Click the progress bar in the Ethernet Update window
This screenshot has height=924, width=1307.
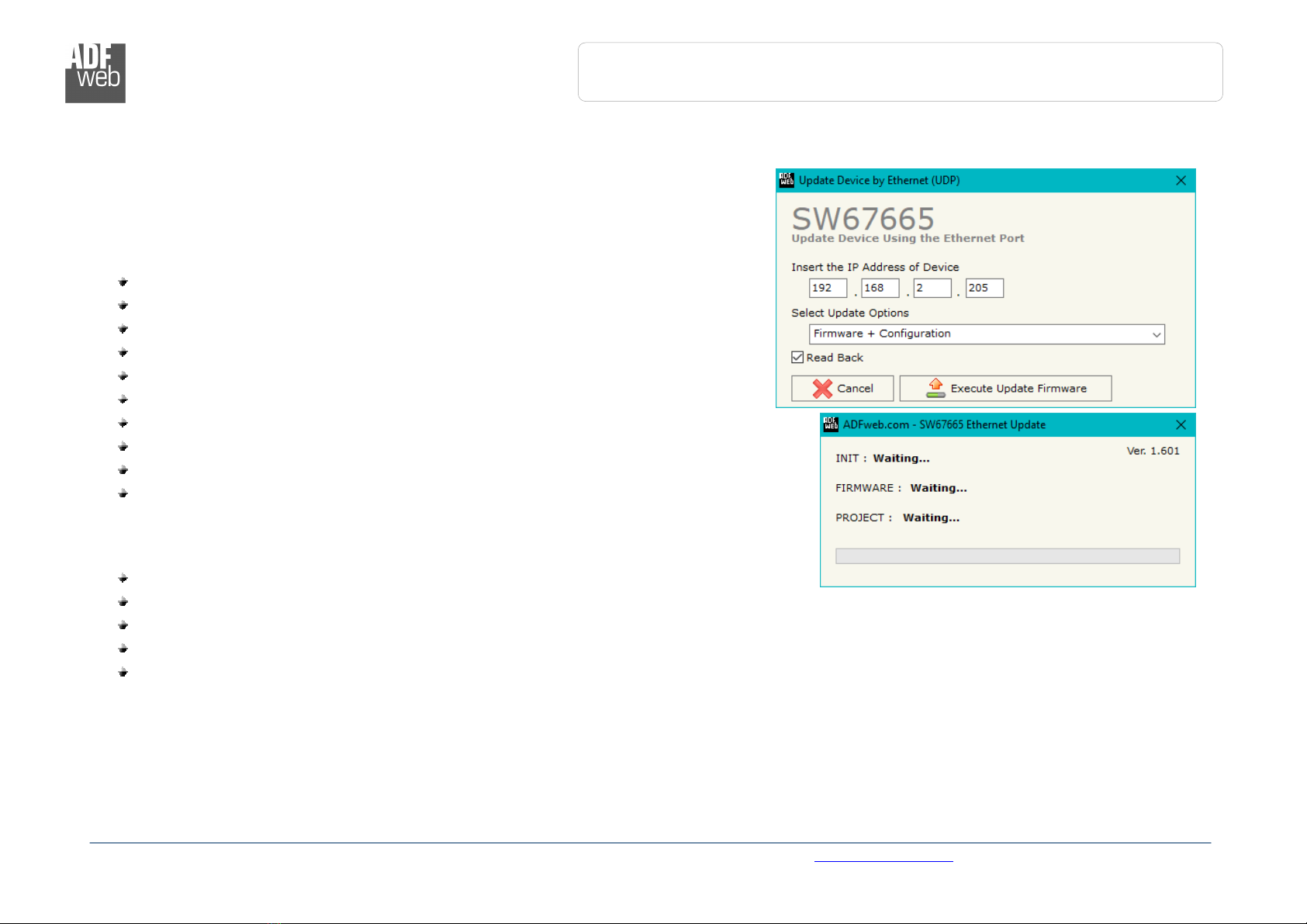1008,555
